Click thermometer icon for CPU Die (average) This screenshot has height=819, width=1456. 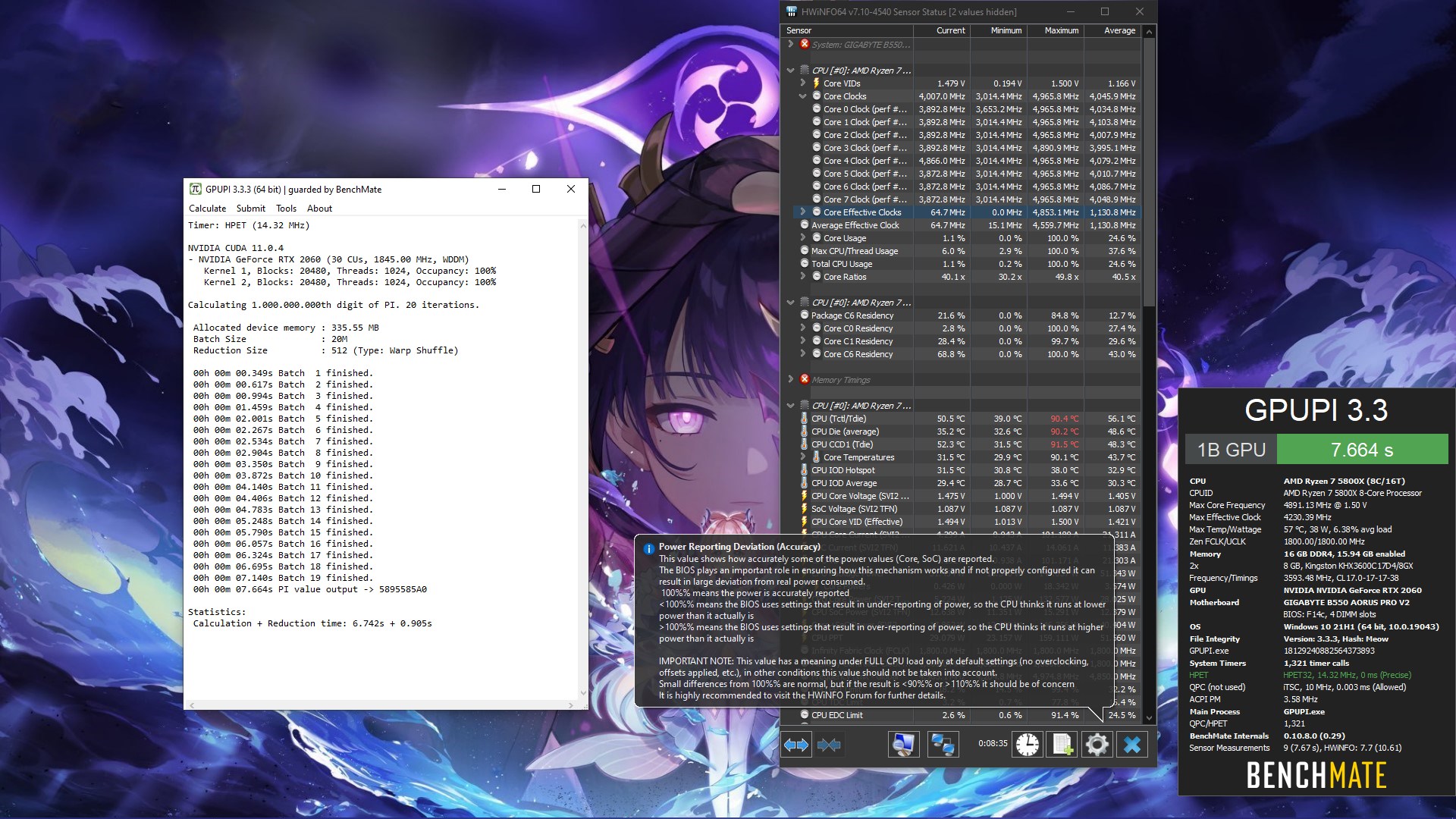click(805, 431)
